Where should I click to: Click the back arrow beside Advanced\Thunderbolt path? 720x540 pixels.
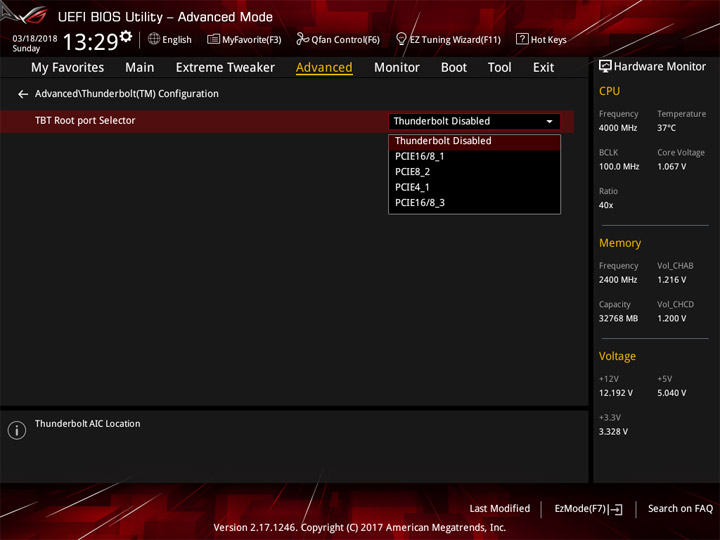tap(23, 94)
